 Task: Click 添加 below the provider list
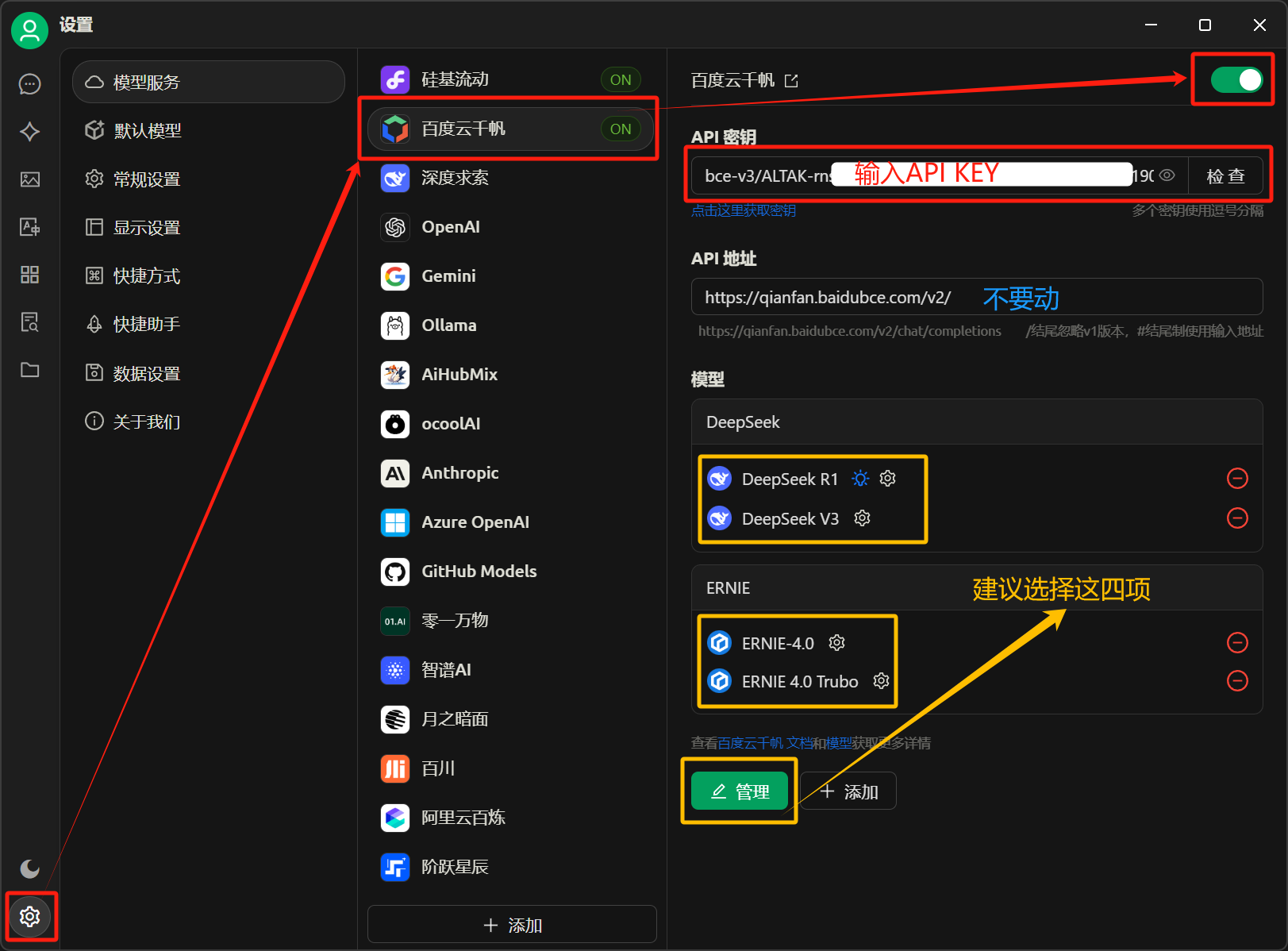click(512, 925)
